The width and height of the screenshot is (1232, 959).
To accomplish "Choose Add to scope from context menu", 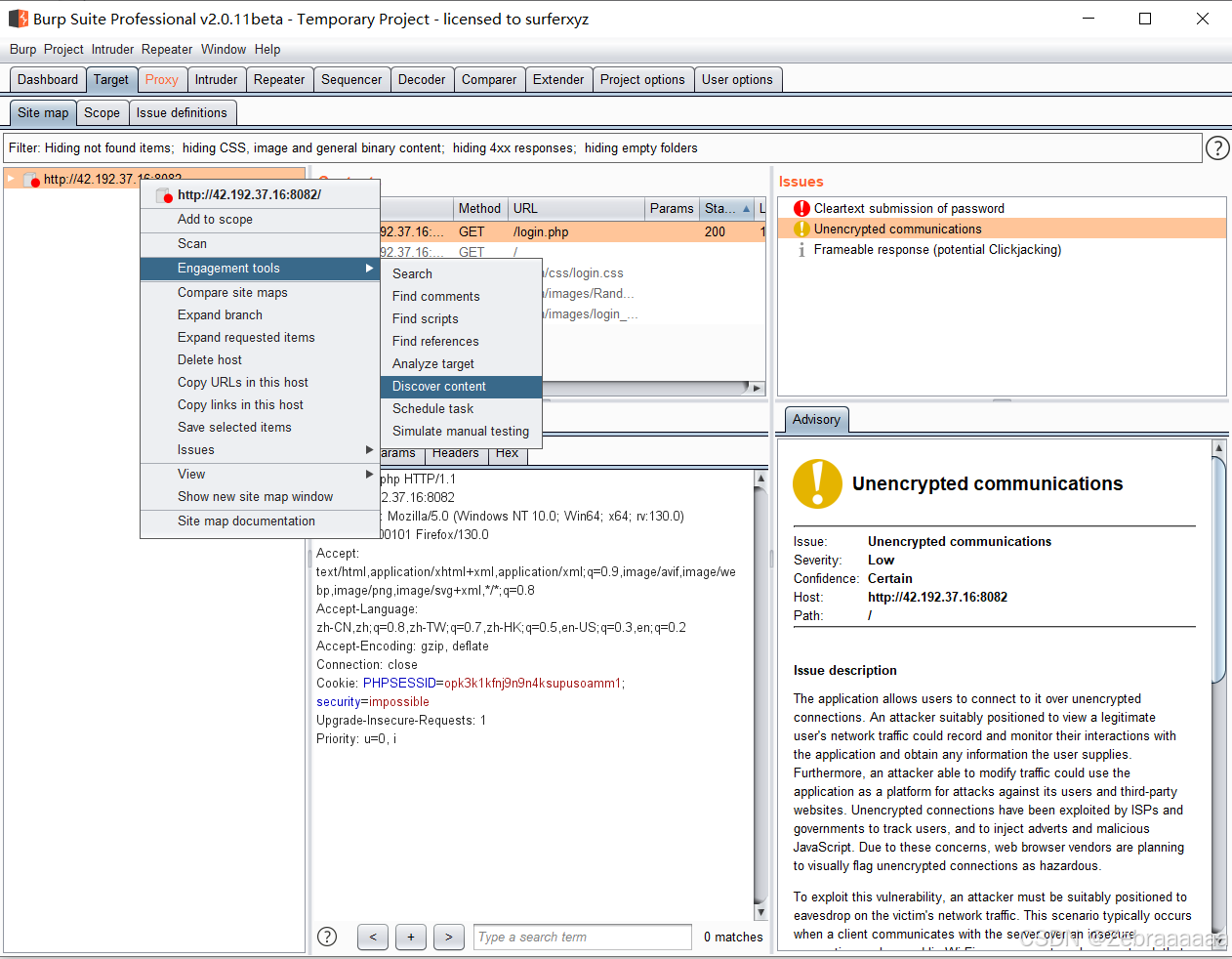I will click(x=260, y=220).
